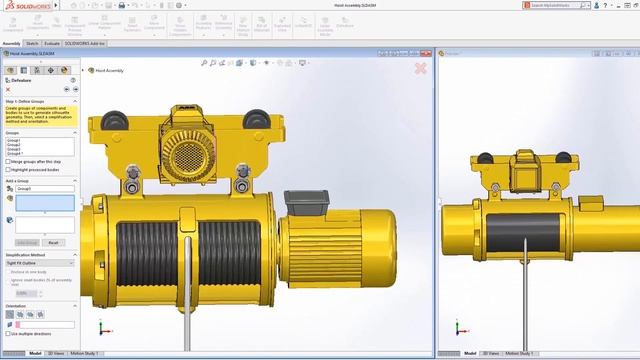Open 3D Views tab in Preview window

tap(491, 353)
